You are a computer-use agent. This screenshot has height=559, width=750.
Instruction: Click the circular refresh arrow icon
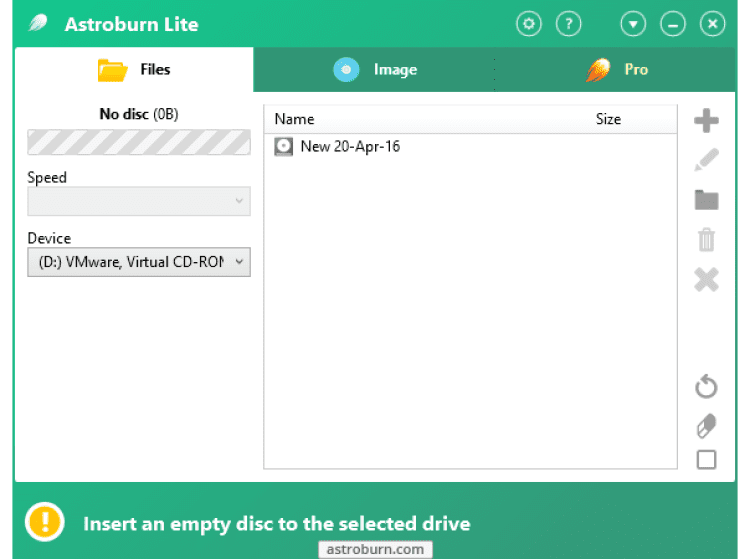click(706, 386)
